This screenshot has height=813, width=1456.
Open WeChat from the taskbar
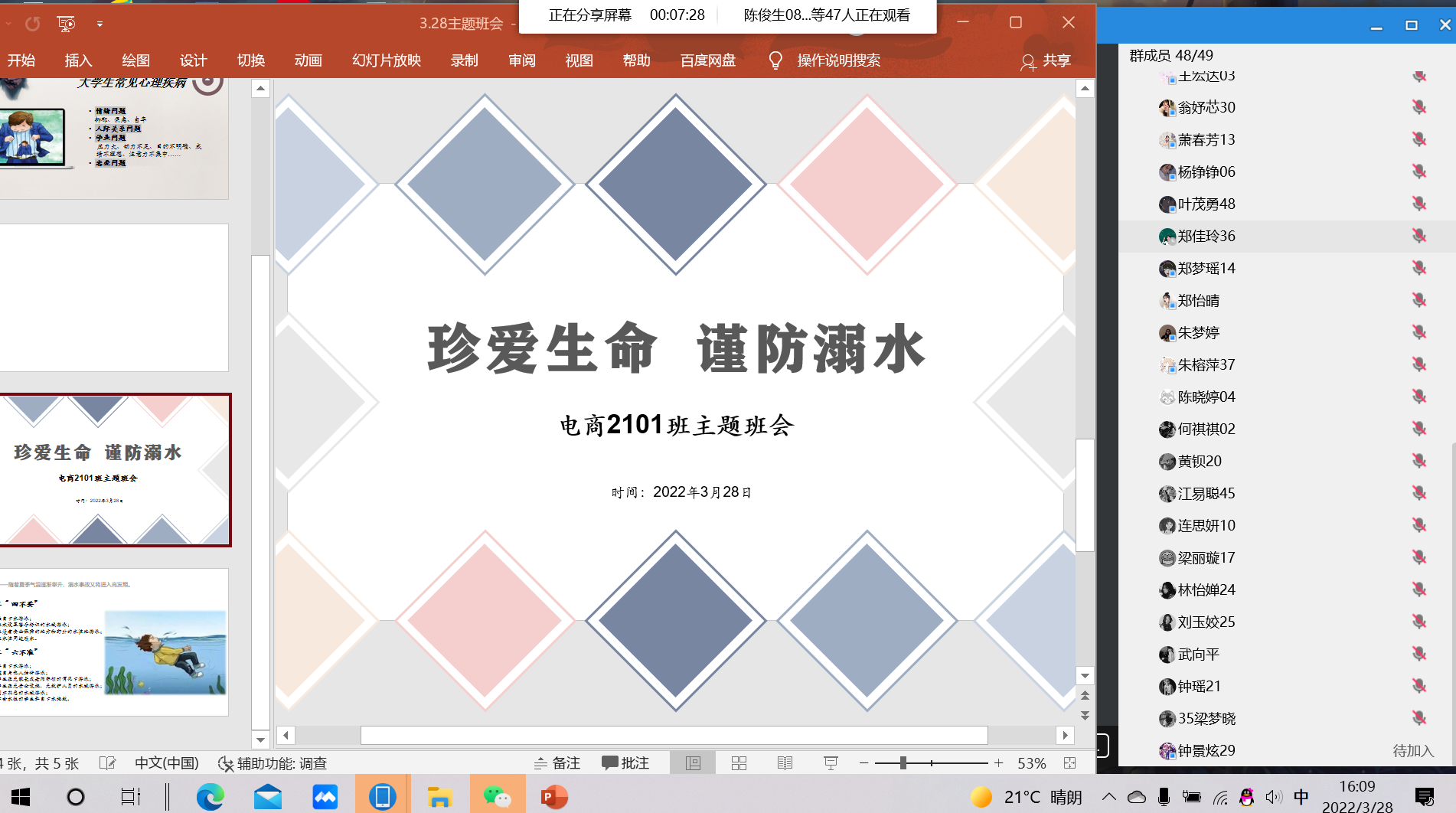(497, 797)
